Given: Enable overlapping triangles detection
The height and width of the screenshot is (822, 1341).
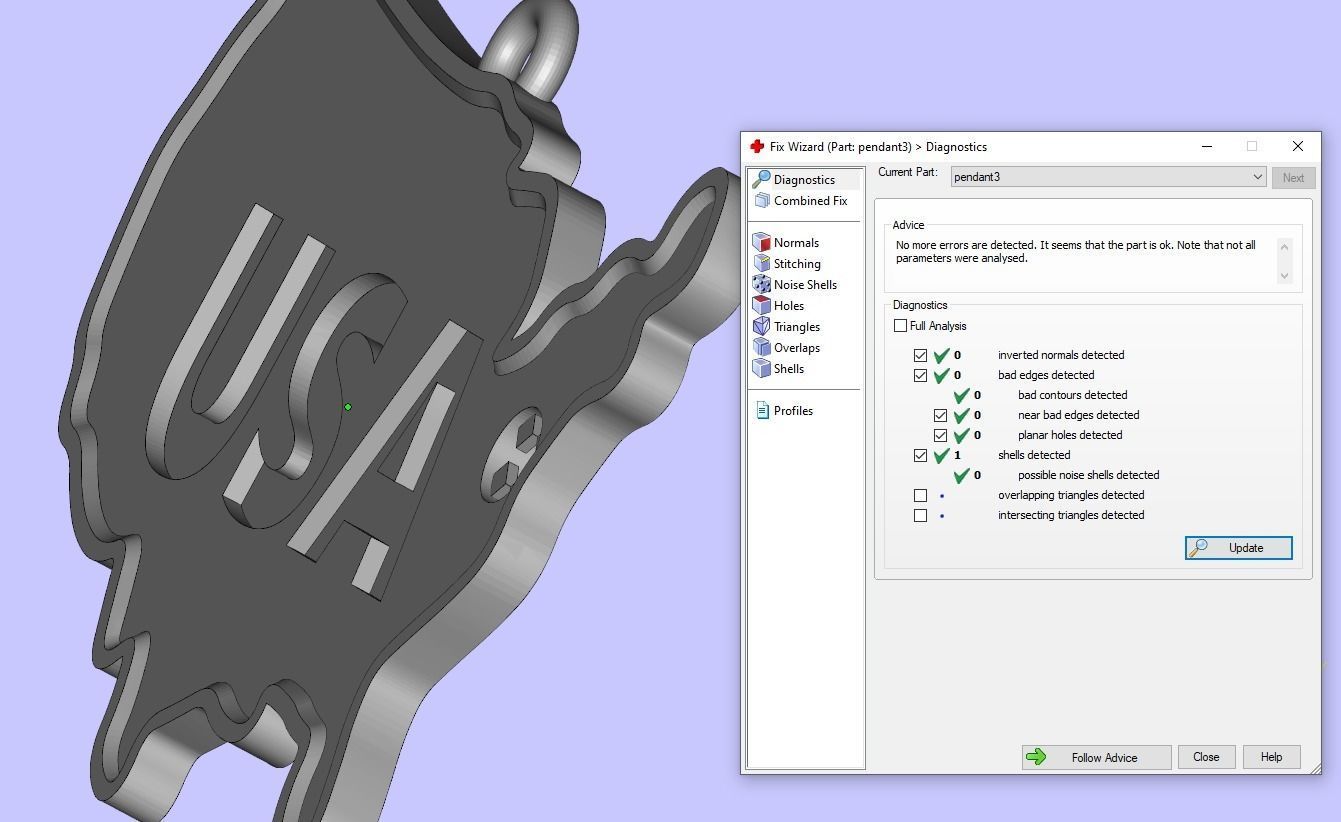Looking at the screenshot, I should pyautogui.click(x=920, y=495).
